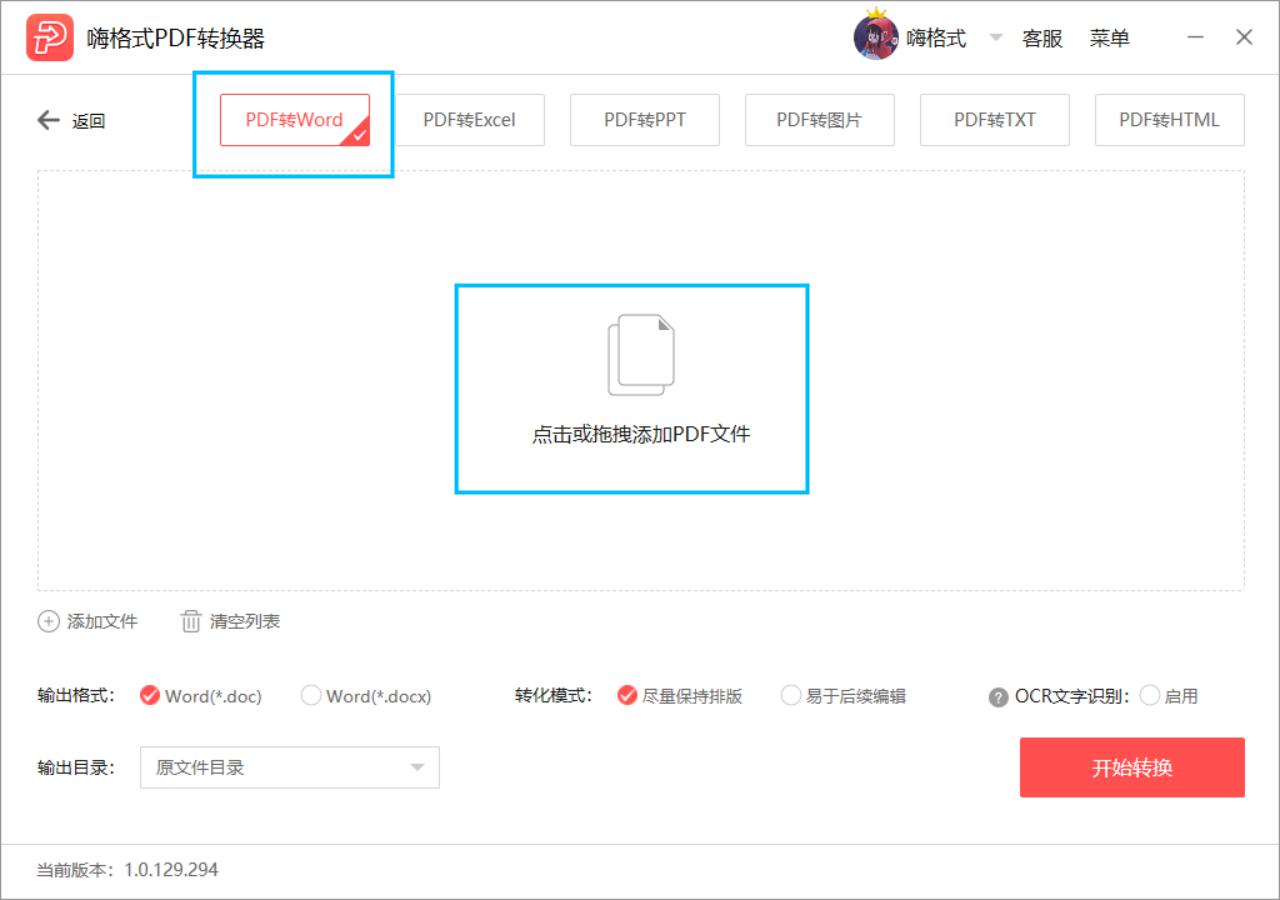Switch to PDF转Excel tab

pyautogui.click(x=470, y=120)
